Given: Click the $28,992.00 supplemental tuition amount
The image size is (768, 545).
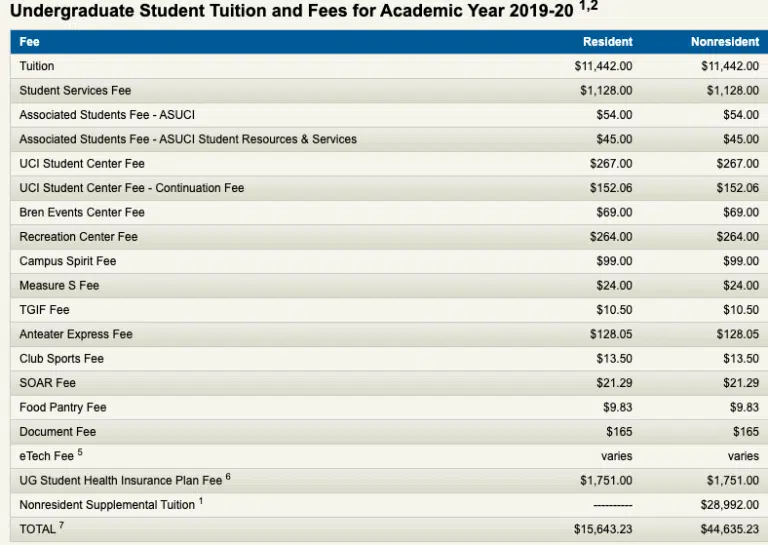Looking at the screenshot, I should coord(730,505).
